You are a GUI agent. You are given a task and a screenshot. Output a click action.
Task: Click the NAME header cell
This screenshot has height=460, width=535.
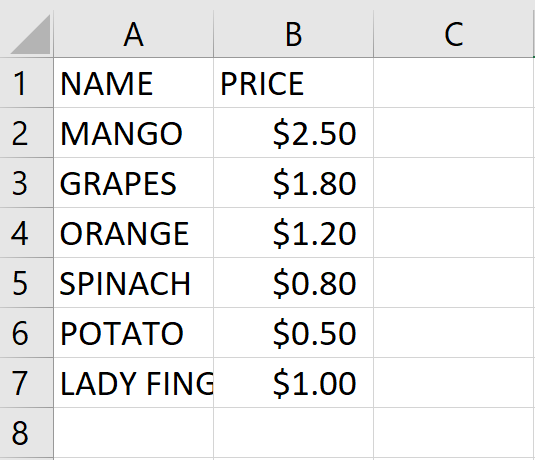[133, 83]
